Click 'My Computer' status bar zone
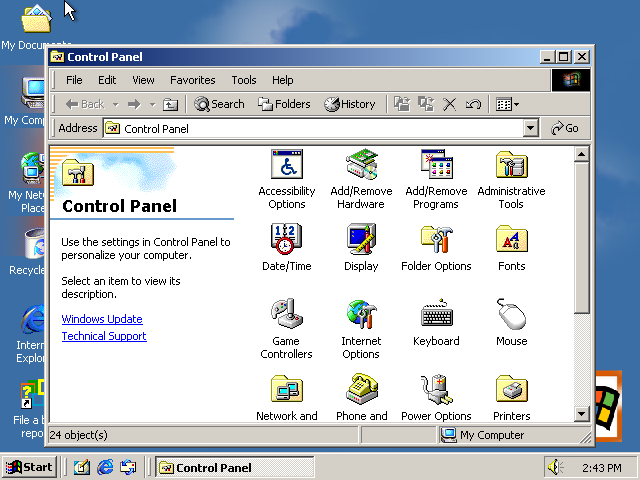The height and width of the screenshot is (480, 640). pyautogui.click(x=515, y=435)
